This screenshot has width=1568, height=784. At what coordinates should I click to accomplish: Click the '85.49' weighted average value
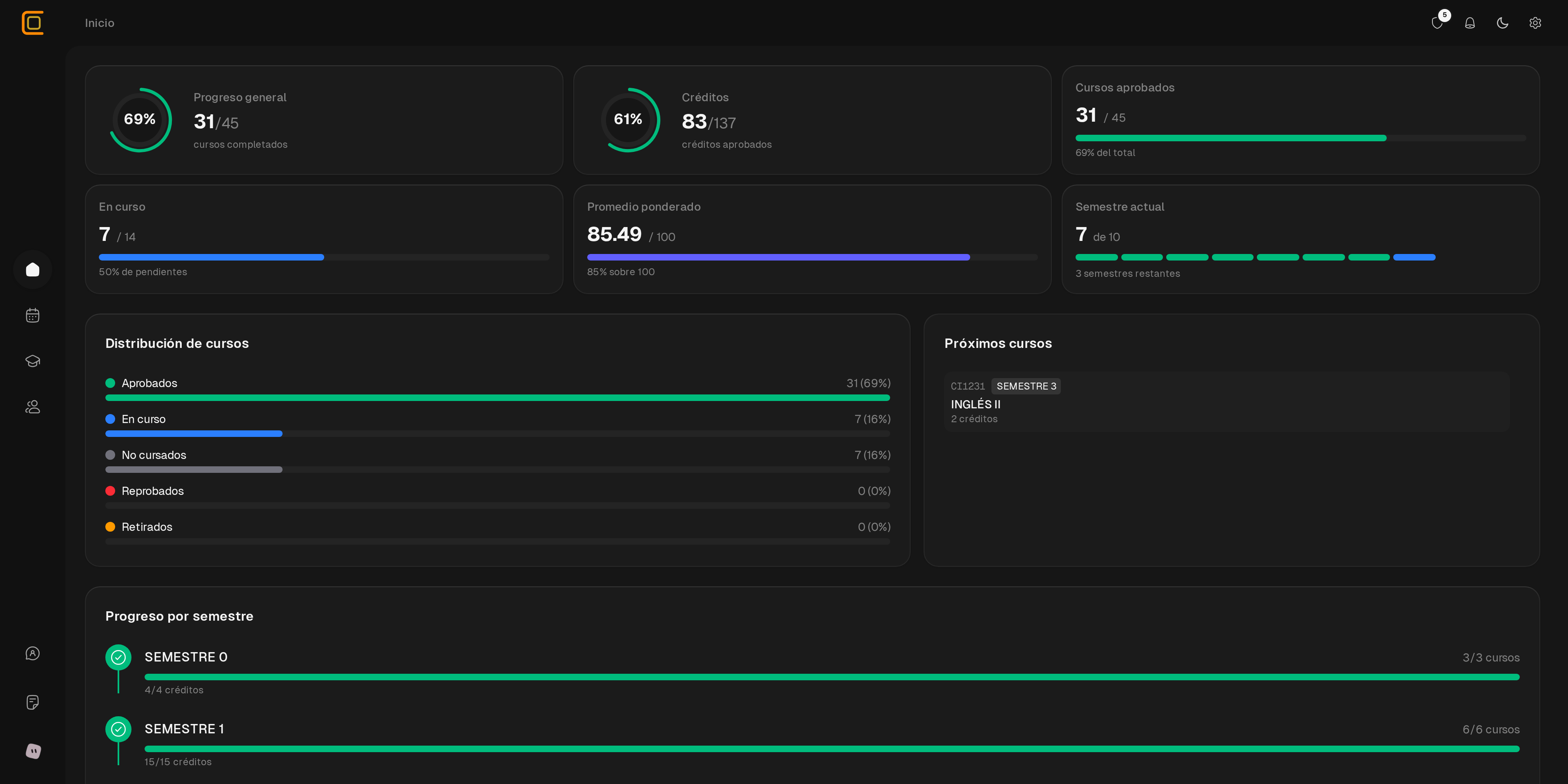[x=614, y=234]
